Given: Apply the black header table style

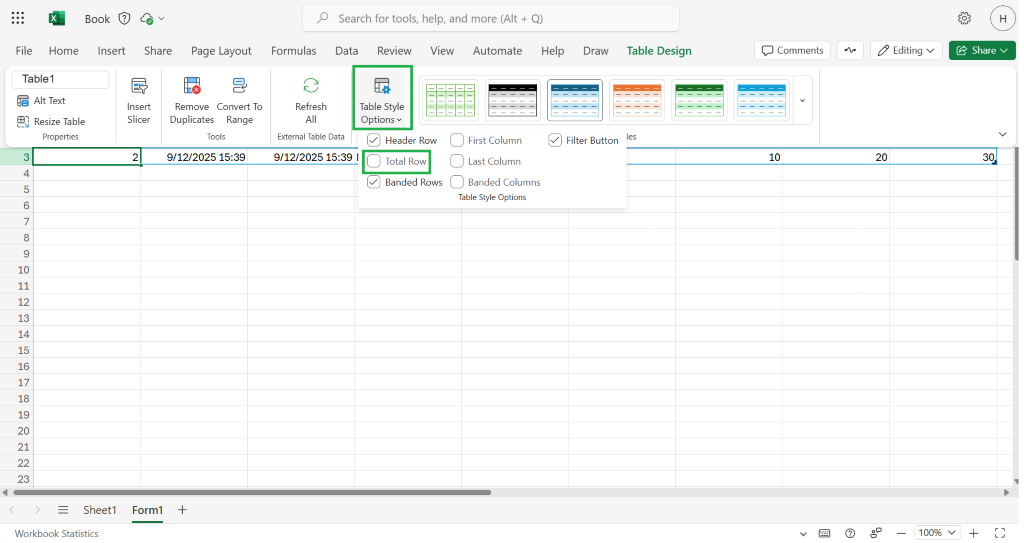Looking at the screenshot, I should coord(513,101).
